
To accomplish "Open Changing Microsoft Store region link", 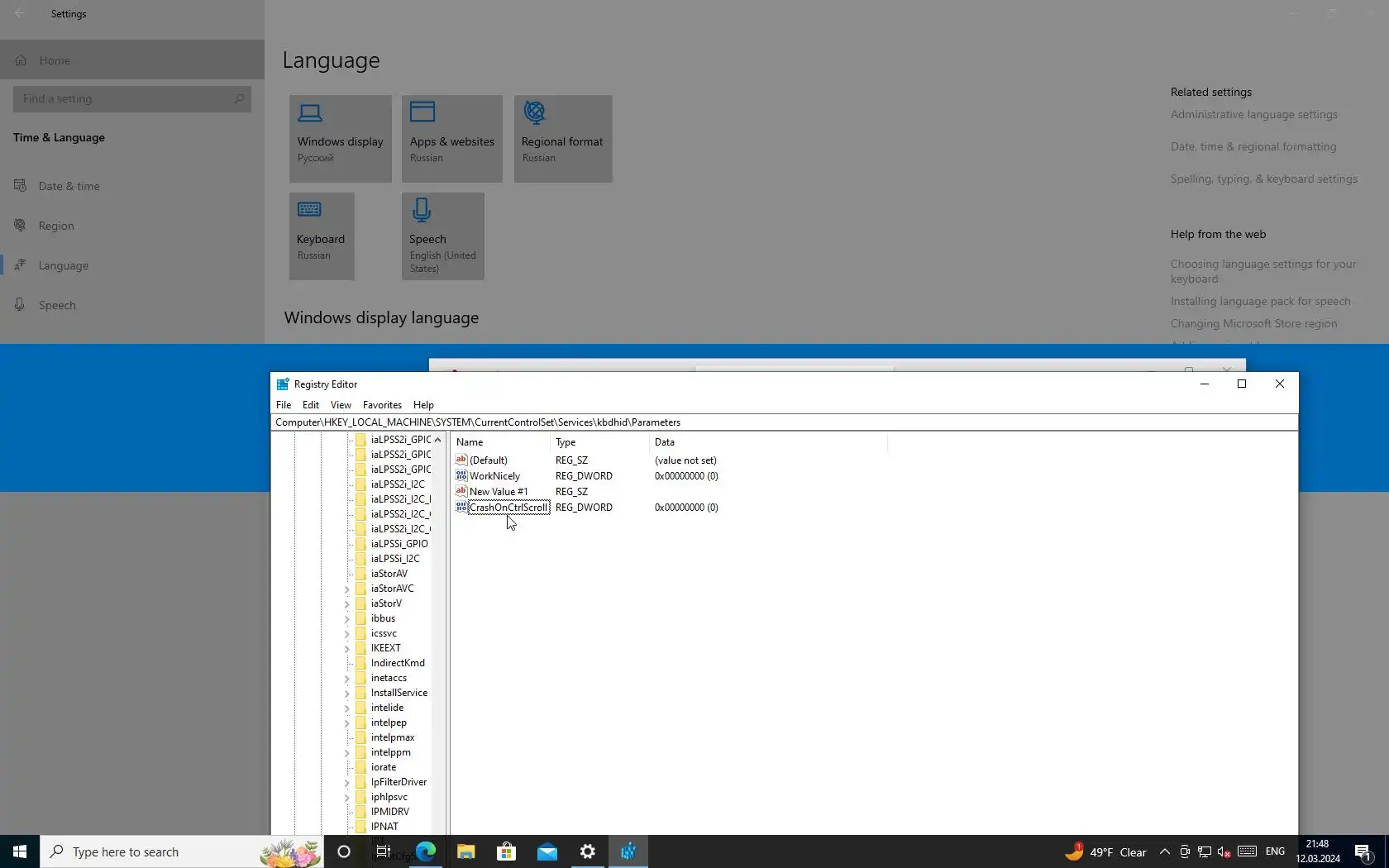I will pyautogui.click(x=1253, y=324).
